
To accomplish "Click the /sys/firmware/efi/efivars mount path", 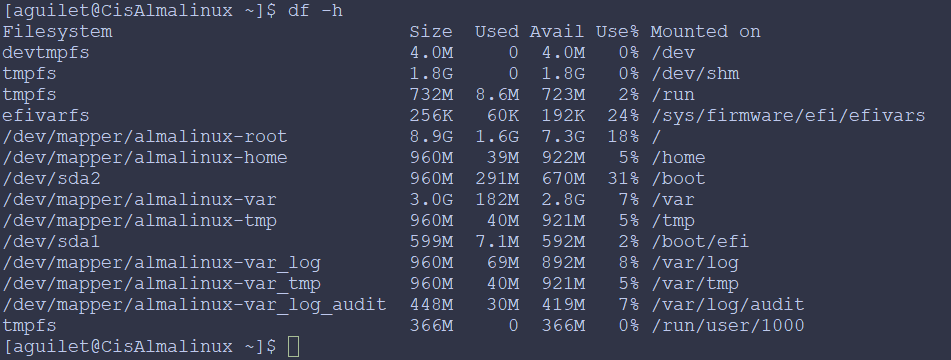I will [x=788, y=116].
